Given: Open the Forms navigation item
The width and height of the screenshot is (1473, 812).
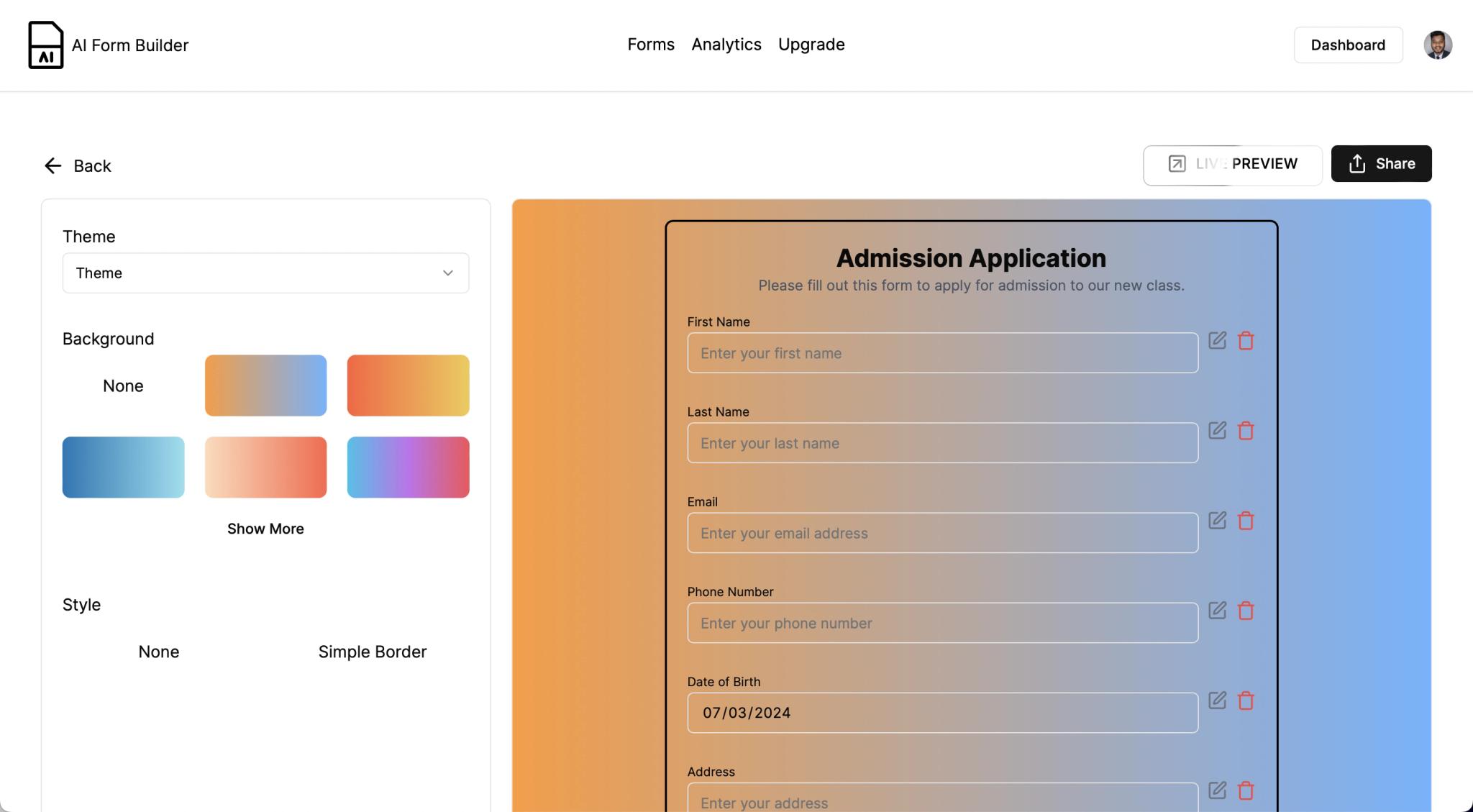Looking at the screenshot, I should pos(650,45).
